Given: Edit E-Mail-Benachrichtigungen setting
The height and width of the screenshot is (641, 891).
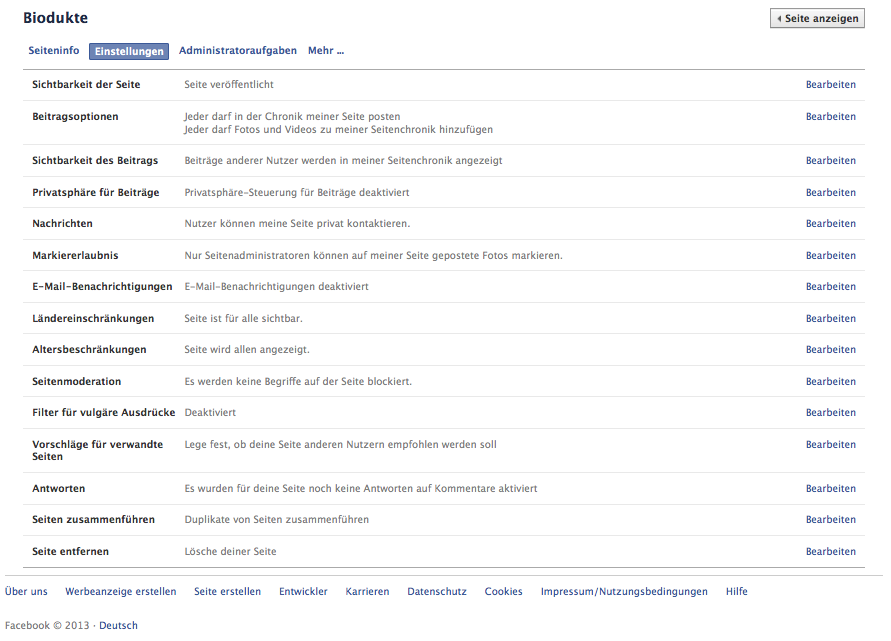Looking at the screenshot, I should click(x=830, y=287).
